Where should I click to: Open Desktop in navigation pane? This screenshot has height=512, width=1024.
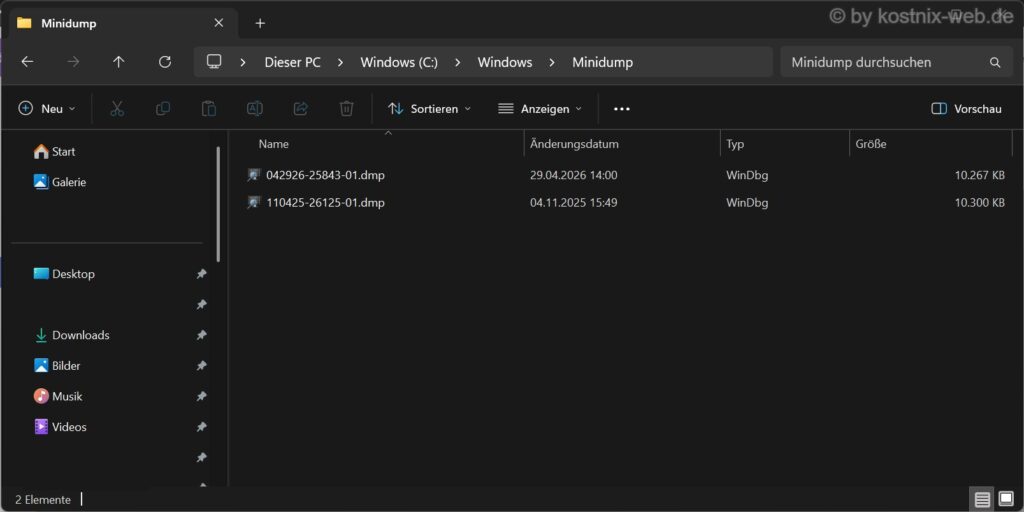click(64, 274)
